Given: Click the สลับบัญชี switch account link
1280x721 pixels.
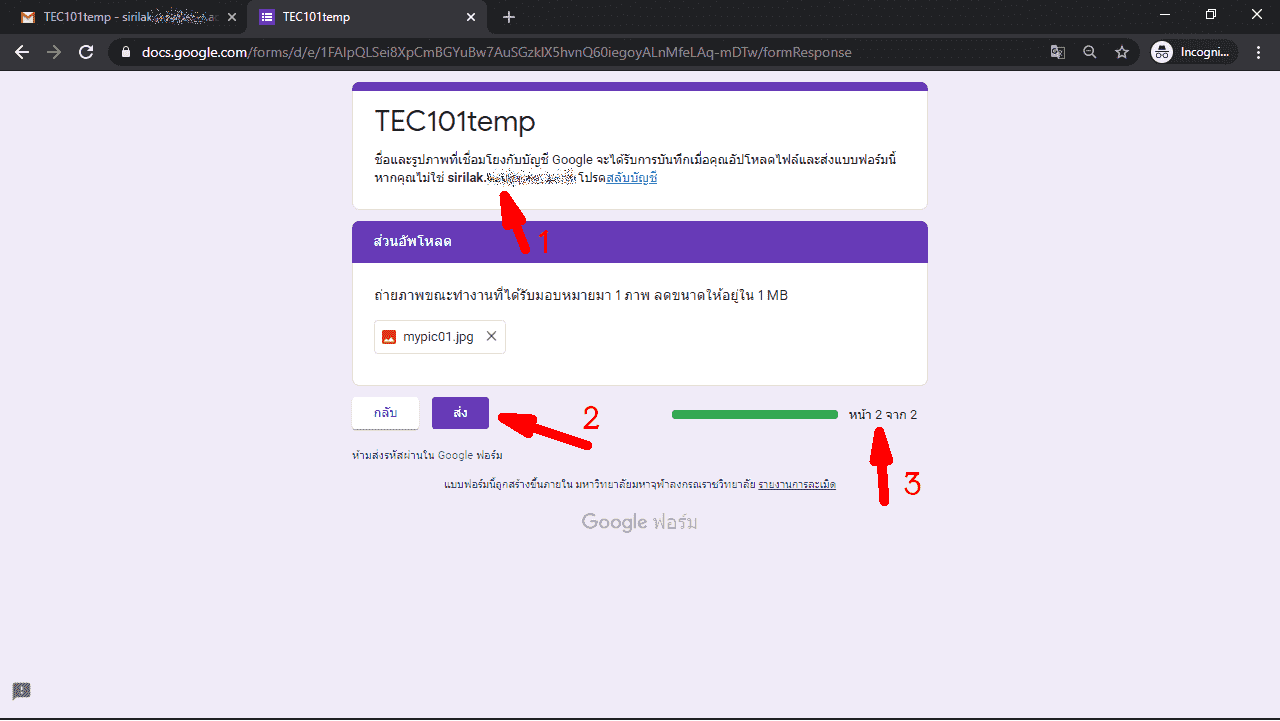Looking at the screenshot, I should pyautogui.click(x=632, y=178).
